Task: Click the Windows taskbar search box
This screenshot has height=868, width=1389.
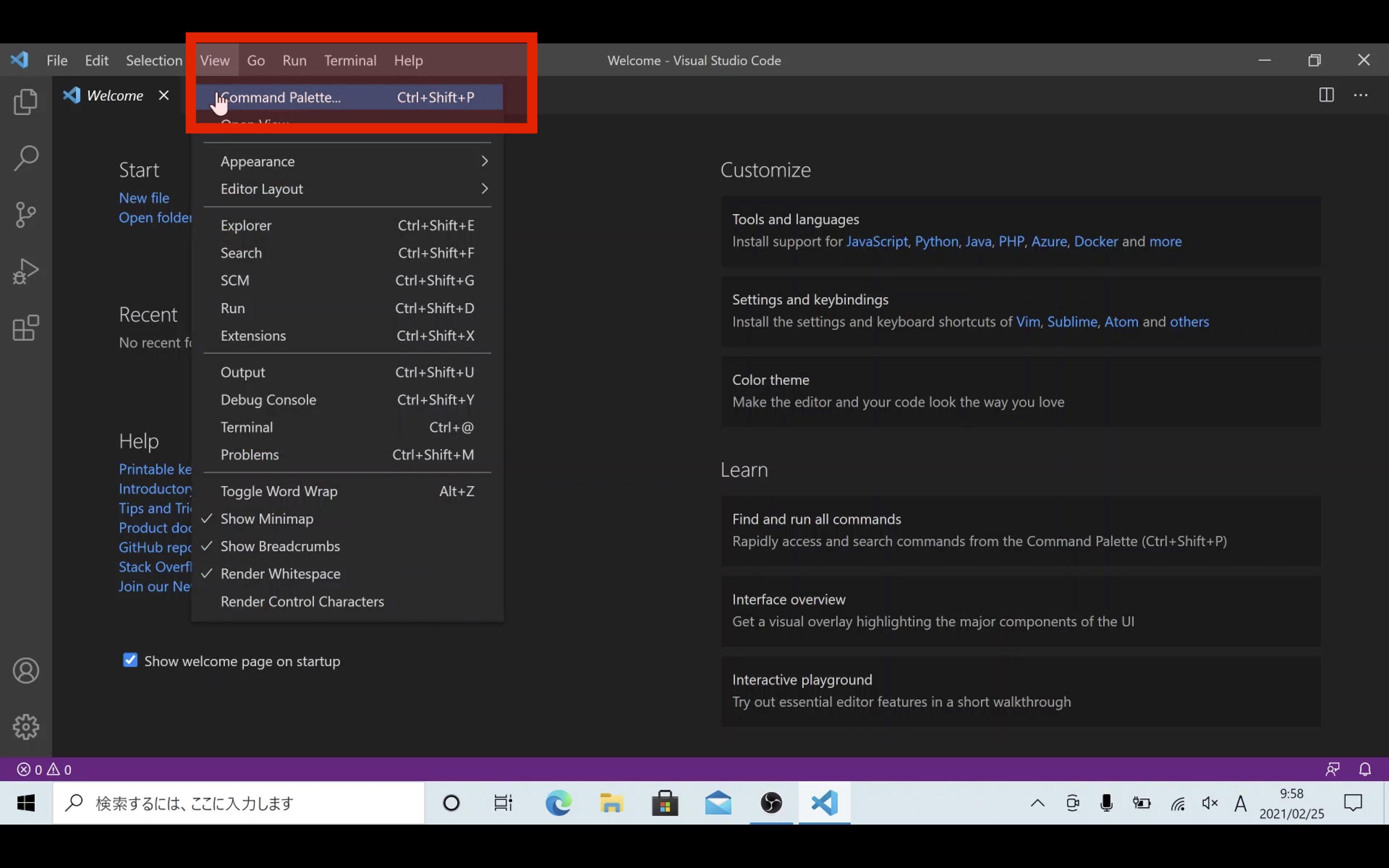Action: [238, 802]
